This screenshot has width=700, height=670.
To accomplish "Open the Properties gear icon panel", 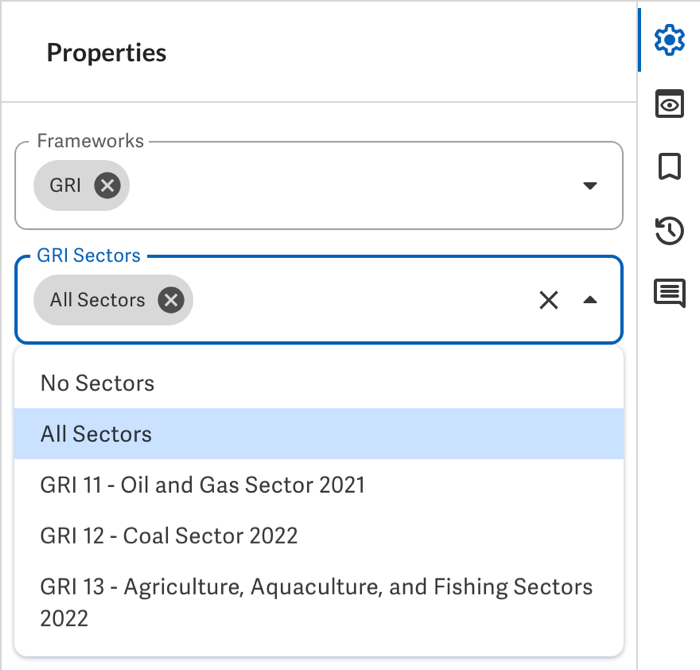I will tap(669, 40).
